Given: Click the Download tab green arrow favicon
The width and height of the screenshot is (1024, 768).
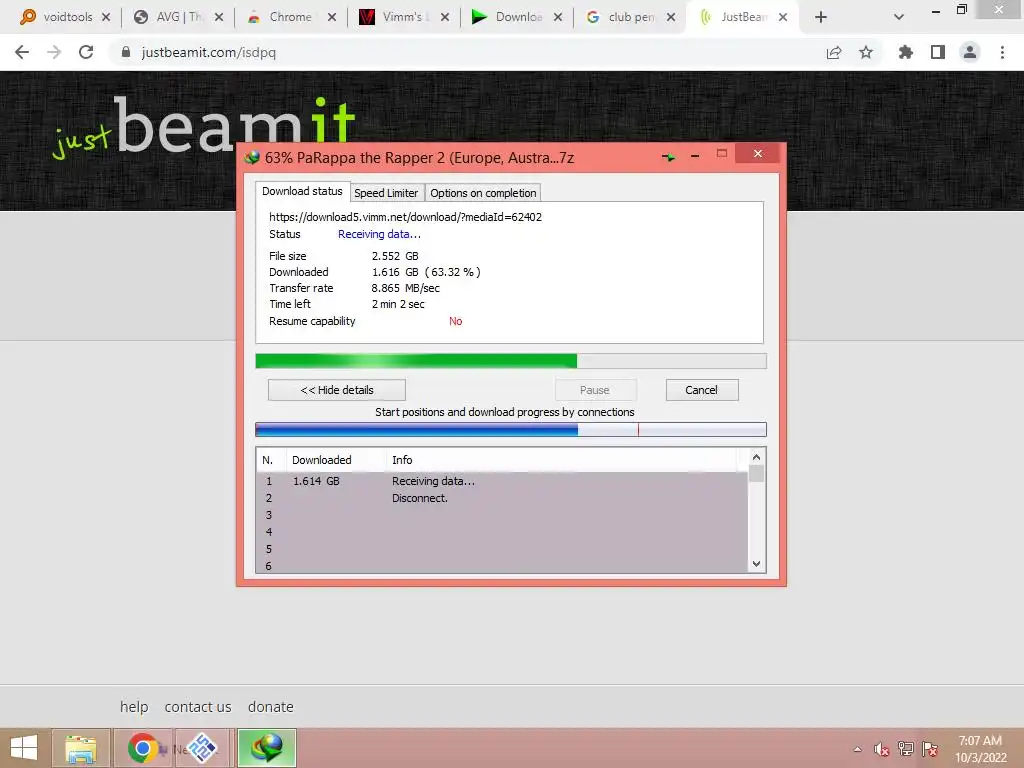Looking at the screenshot, I should point(479,17).
